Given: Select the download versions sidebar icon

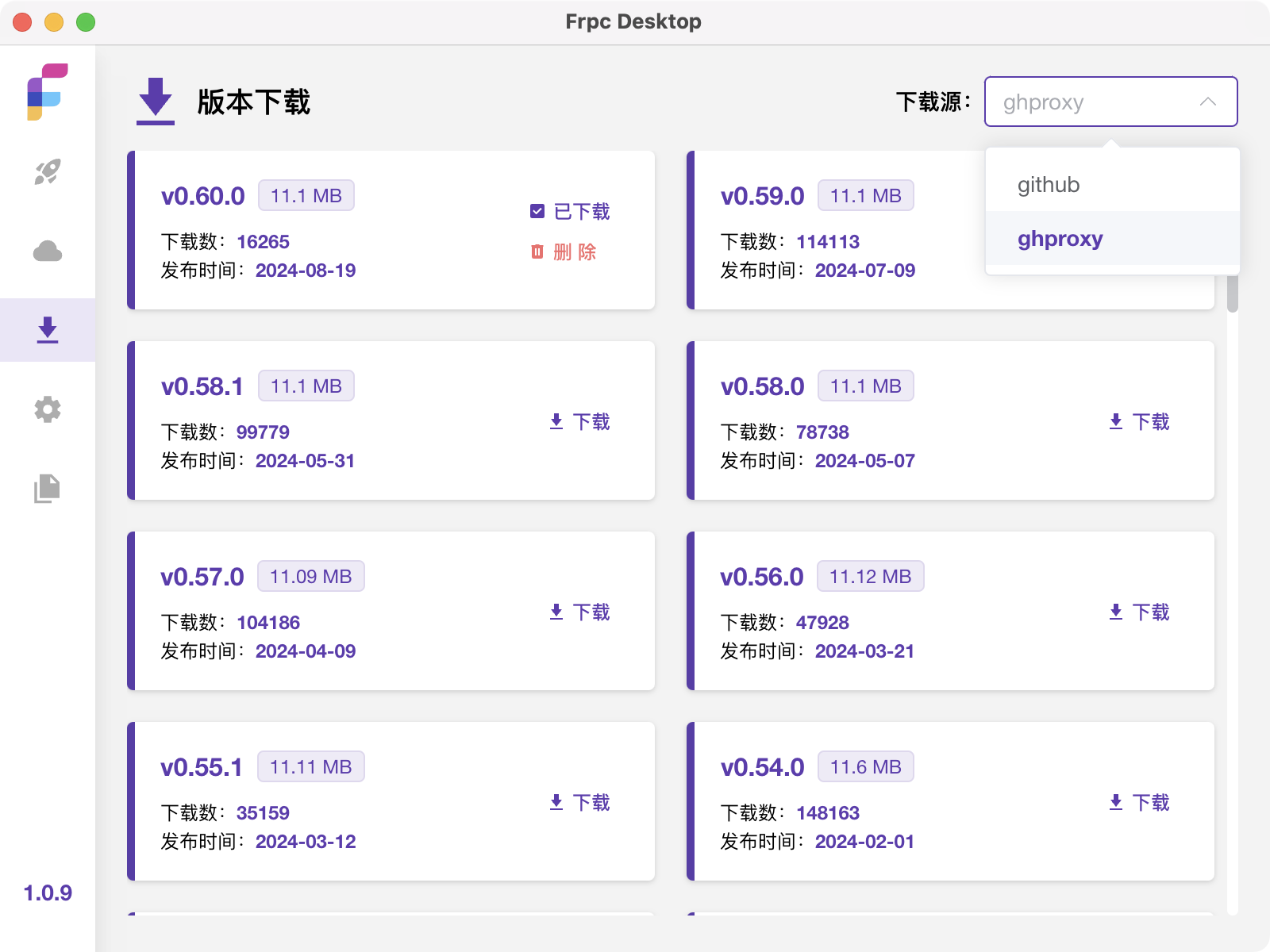Looking at the screenshot, I should point(48,330).
